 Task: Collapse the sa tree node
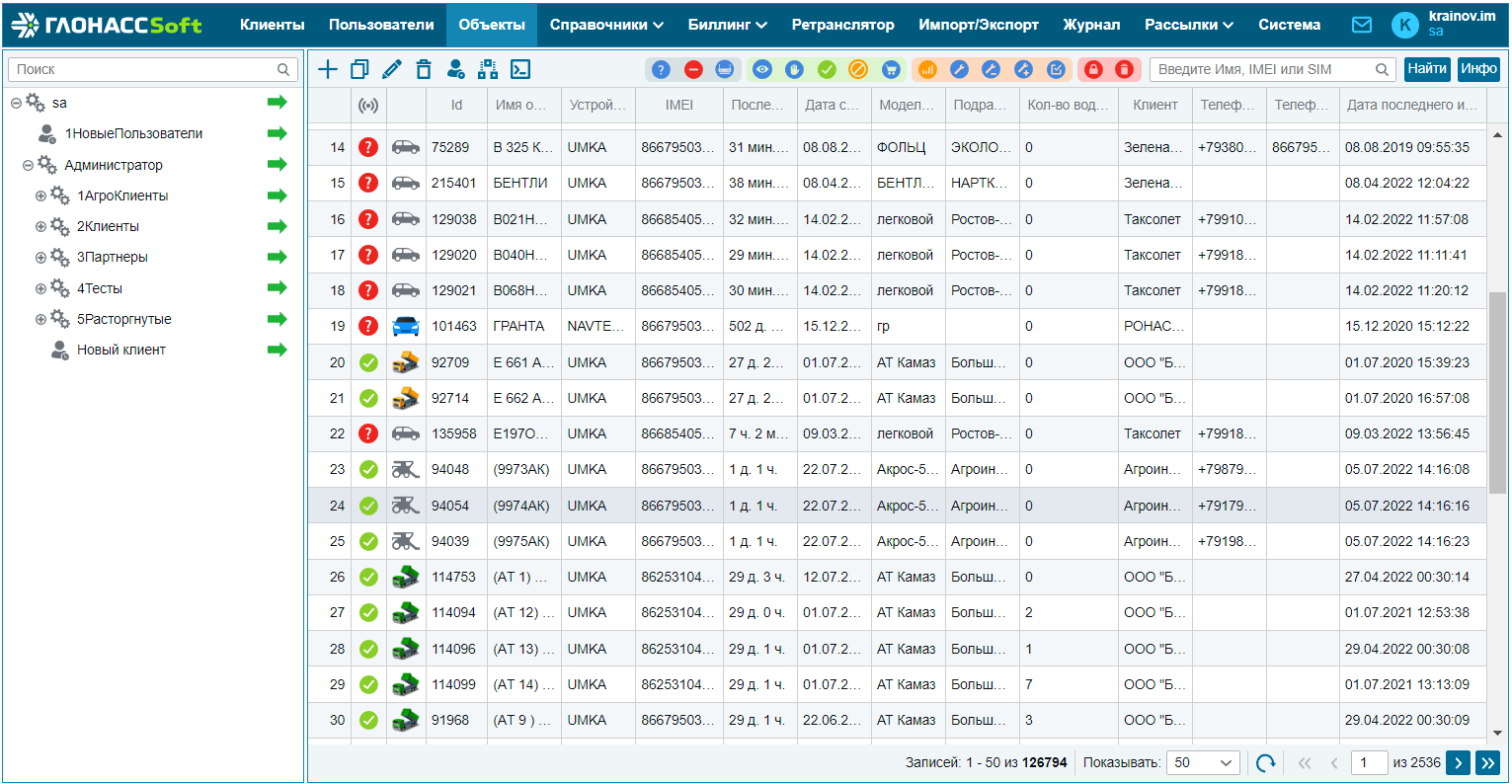[16, 103]
